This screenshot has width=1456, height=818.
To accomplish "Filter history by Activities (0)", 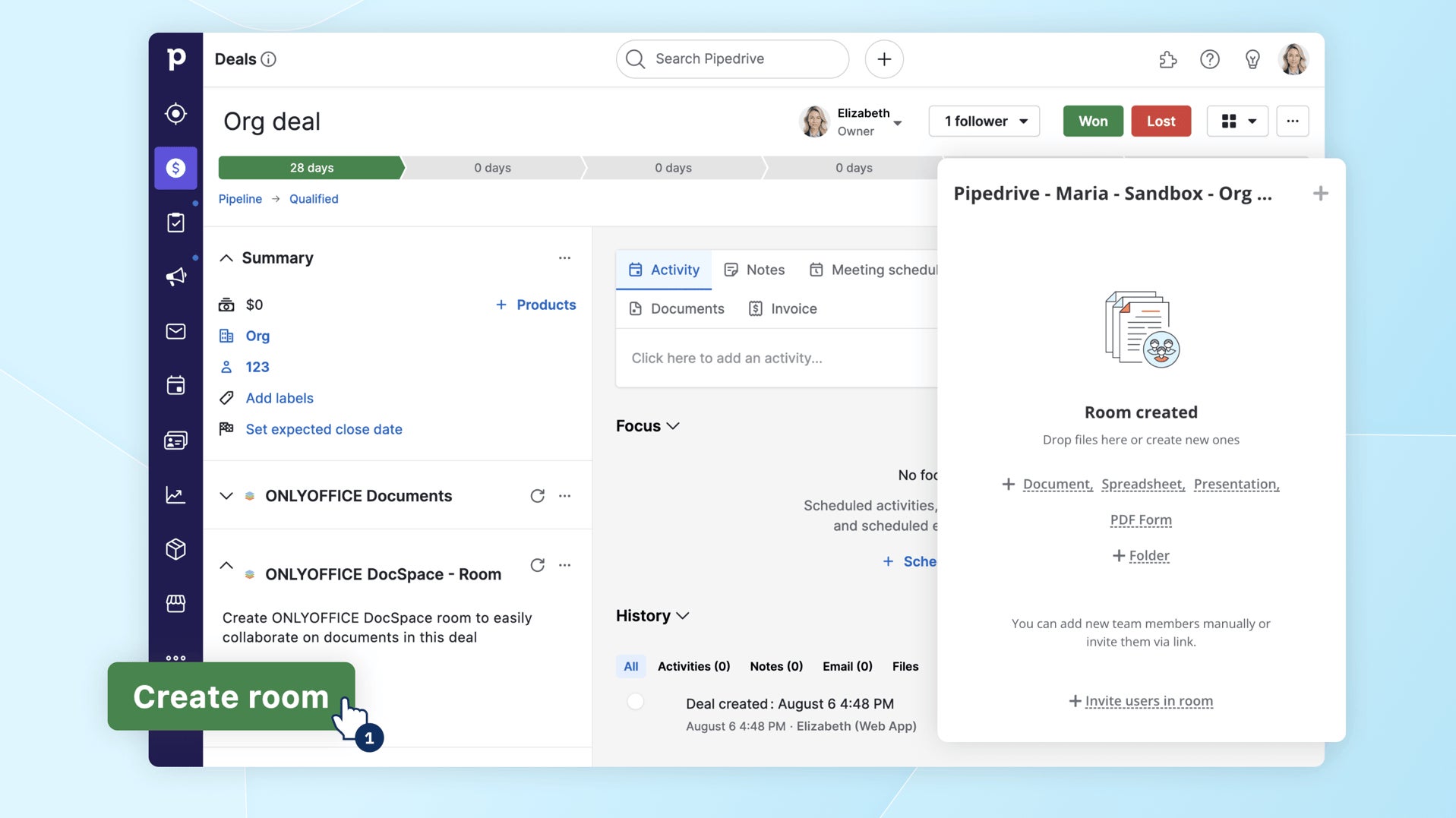I will [694, 667].
